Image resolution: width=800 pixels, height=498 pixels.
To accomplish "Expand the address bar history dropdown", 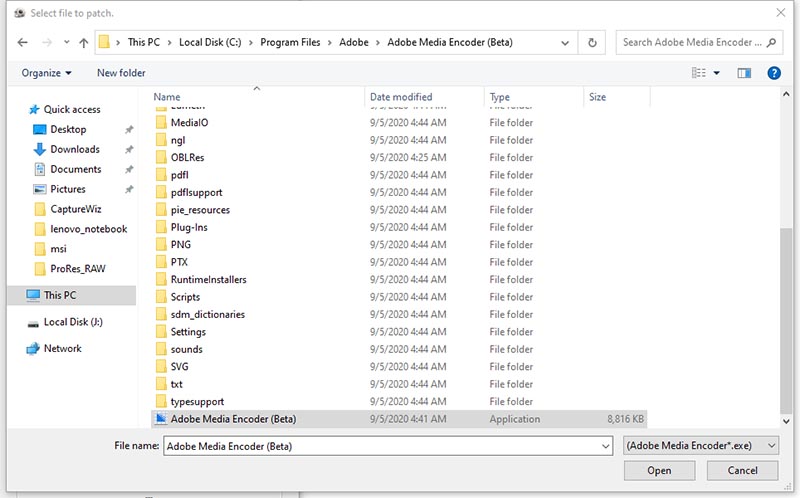I will tap(565, 43).
